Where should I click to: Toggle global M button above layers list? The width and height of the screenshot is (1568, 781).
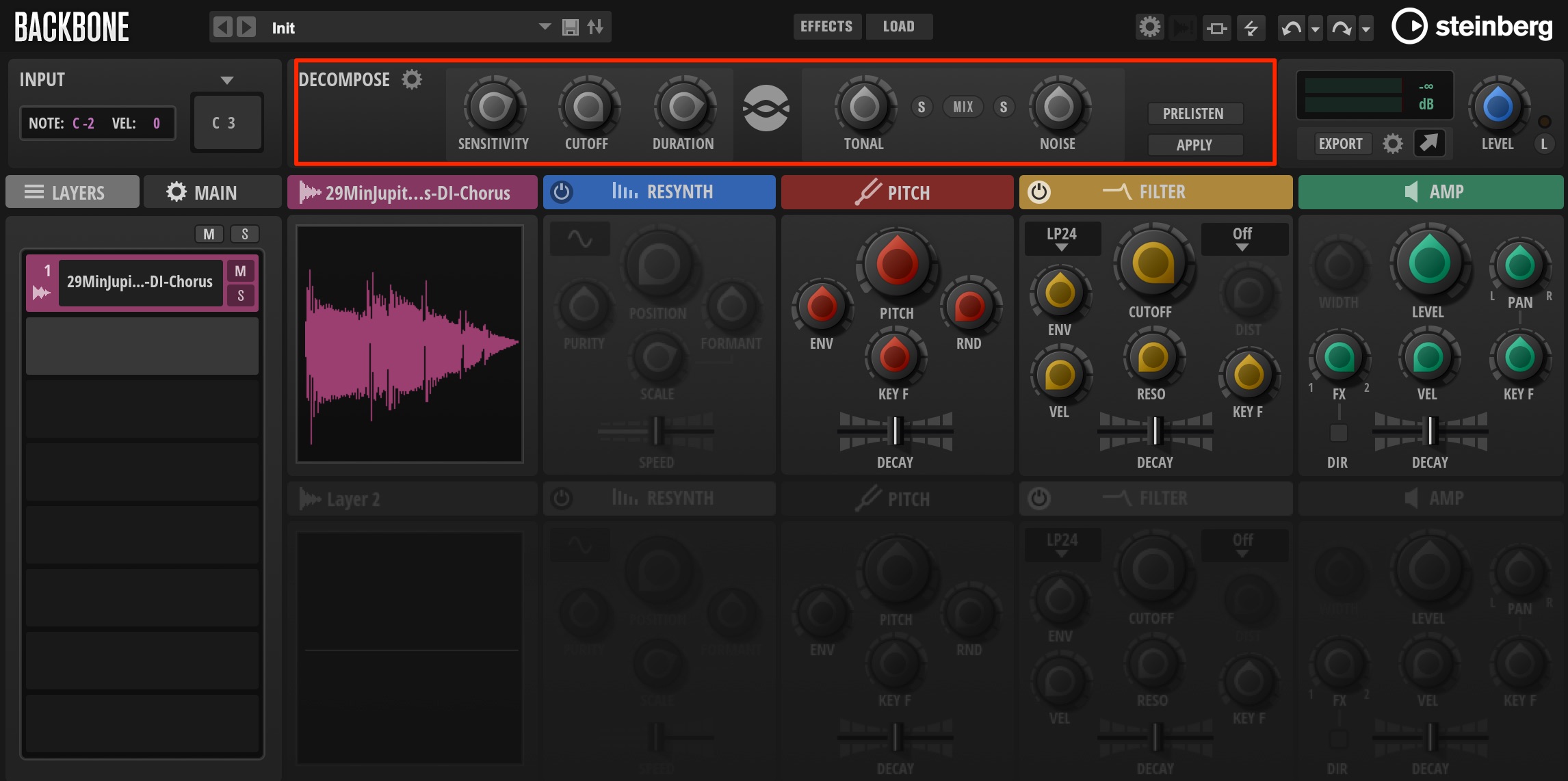tap(209, 235)
